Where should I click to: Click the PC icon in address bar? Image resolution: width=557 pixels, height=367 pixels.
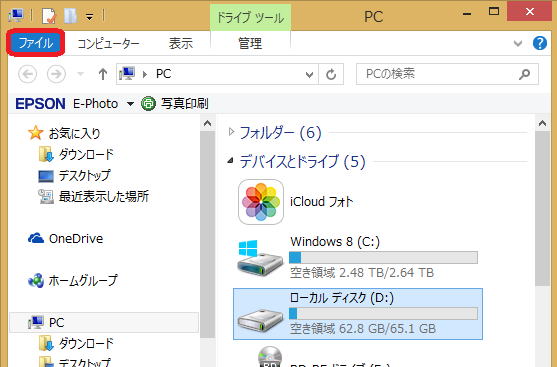point(127,74)
